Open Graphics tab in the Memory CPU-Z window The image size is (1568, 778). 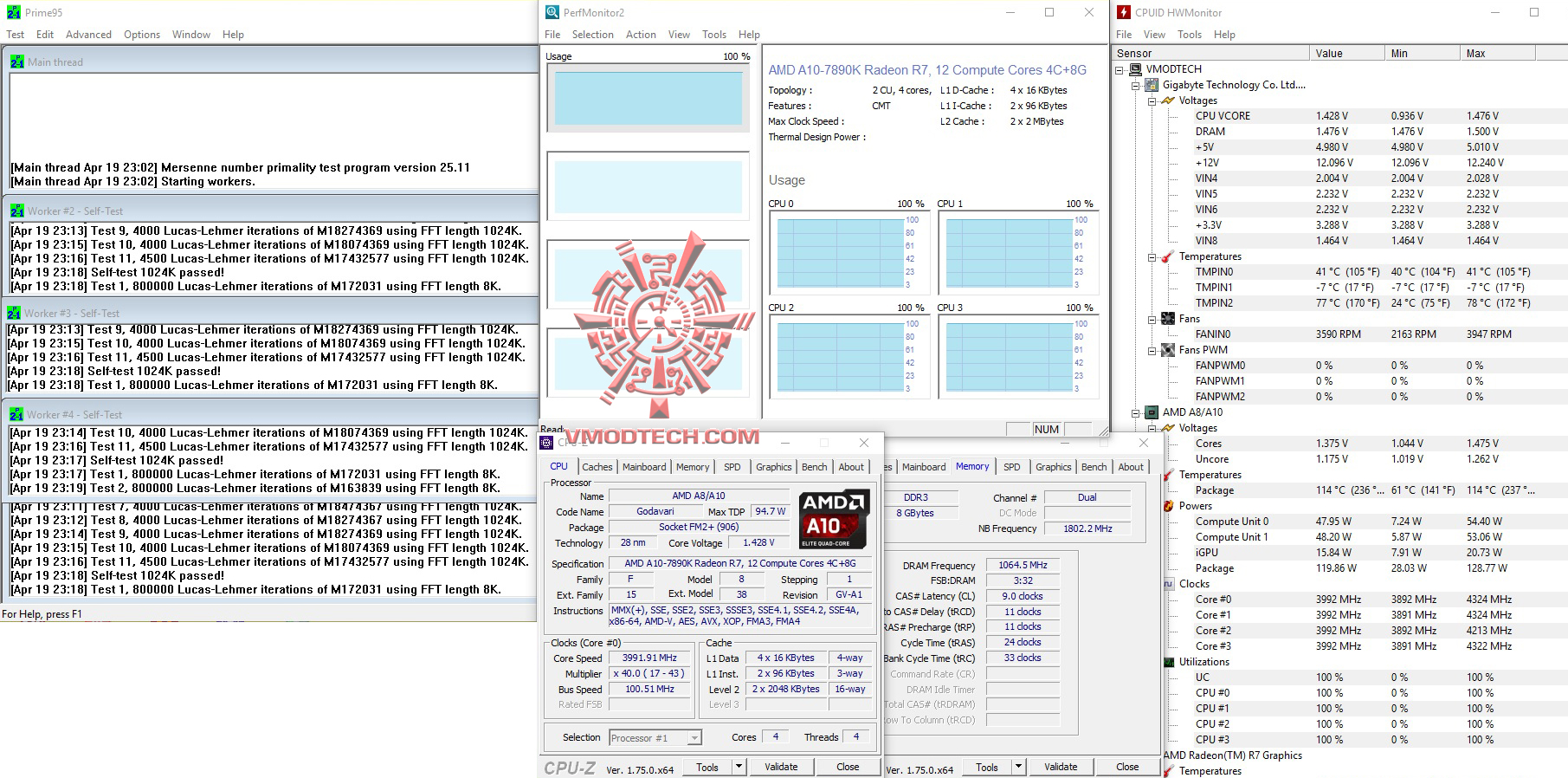coord(1053,467)
